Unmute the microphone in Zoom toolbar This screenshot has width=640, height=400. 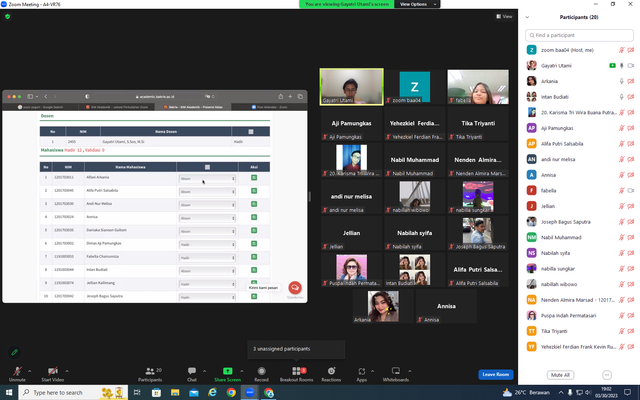(x=17, y=373)
